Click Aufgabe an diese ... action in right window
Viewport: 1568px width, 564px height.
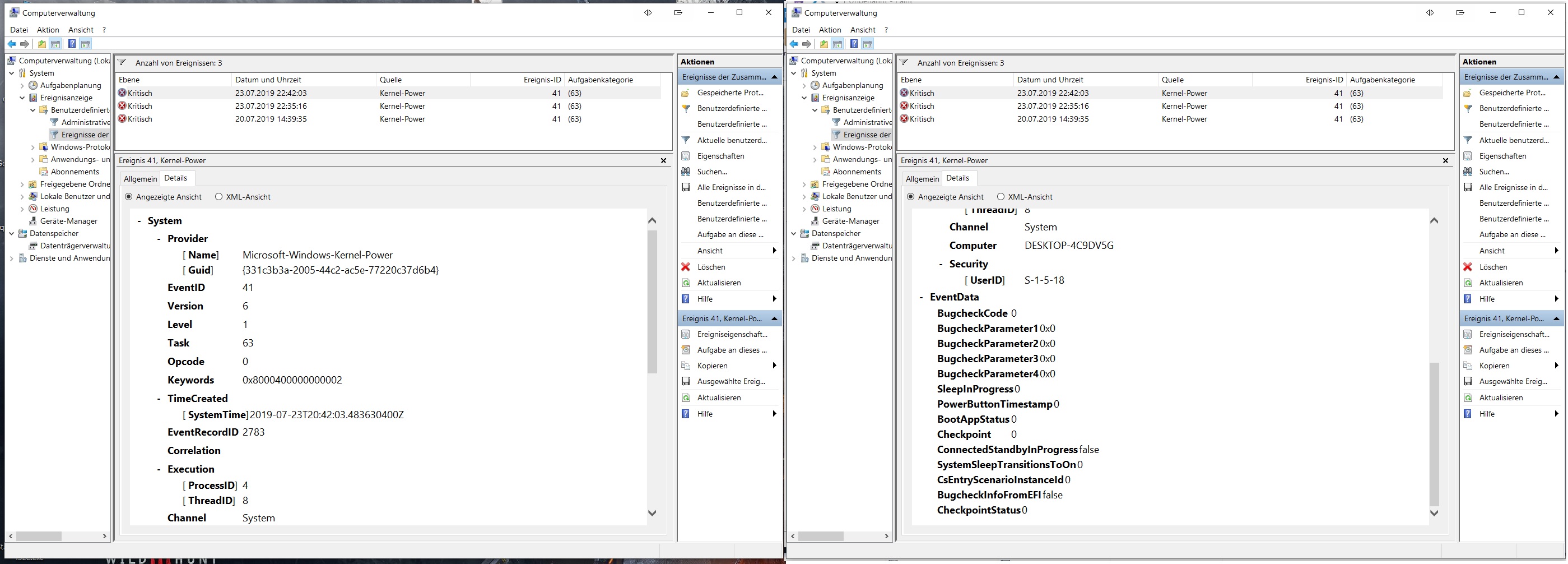coord(1513,234)
